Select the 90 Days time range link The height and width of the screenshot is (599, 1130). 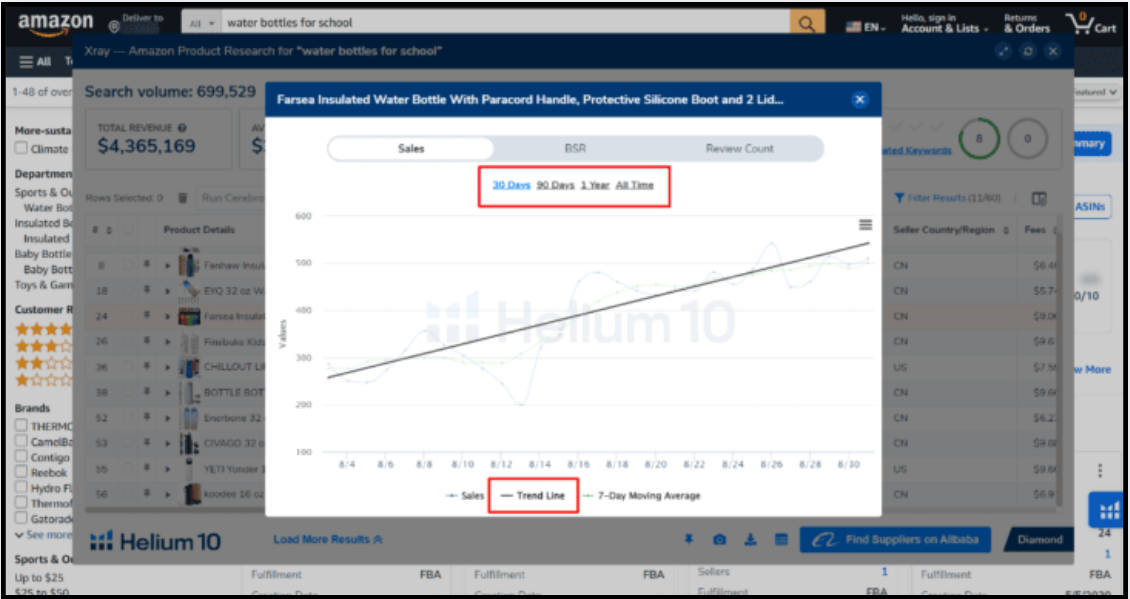click(555, 185)
